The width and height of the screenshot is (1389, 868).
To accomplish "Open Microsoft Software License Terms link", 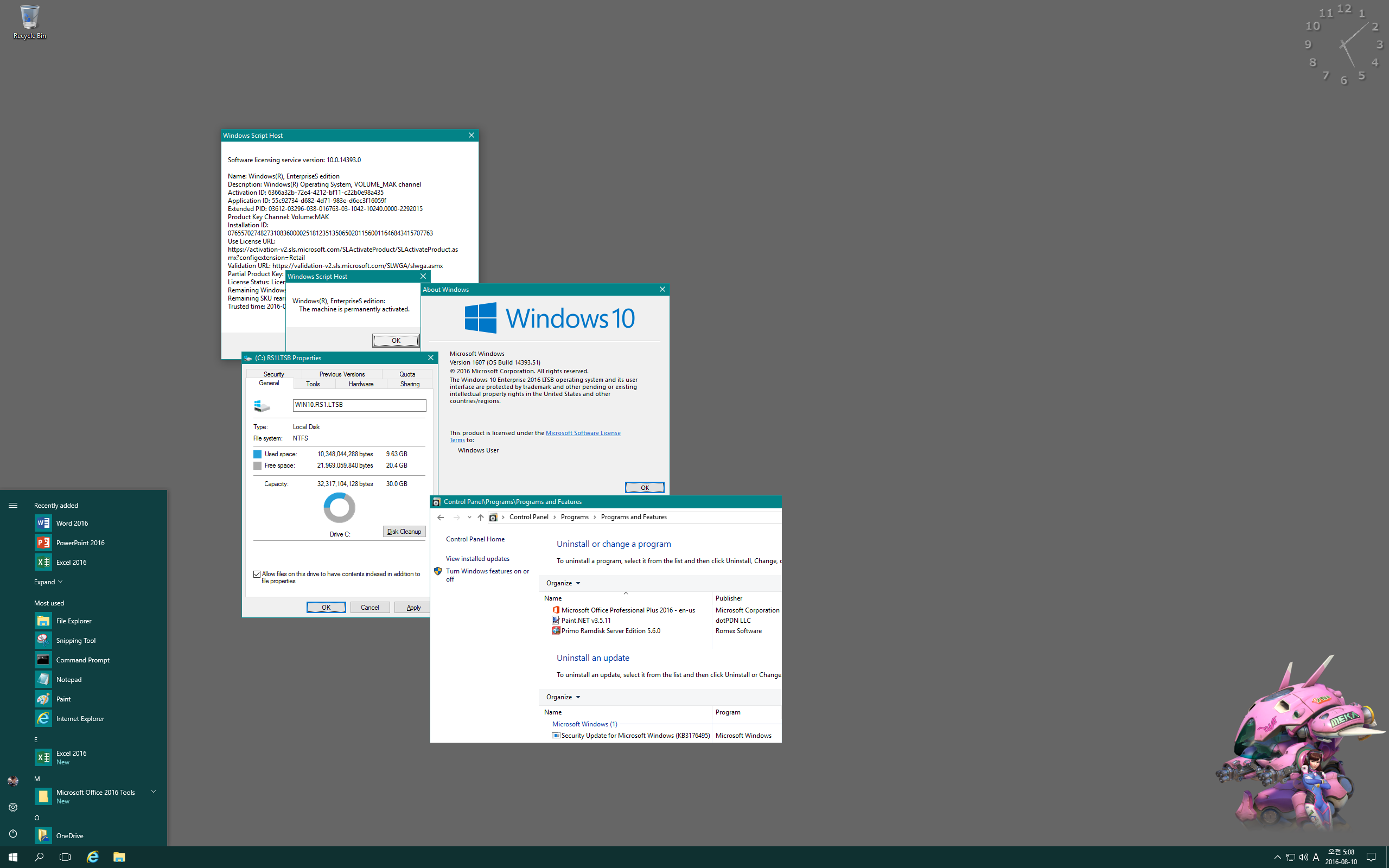I will 583,433.
